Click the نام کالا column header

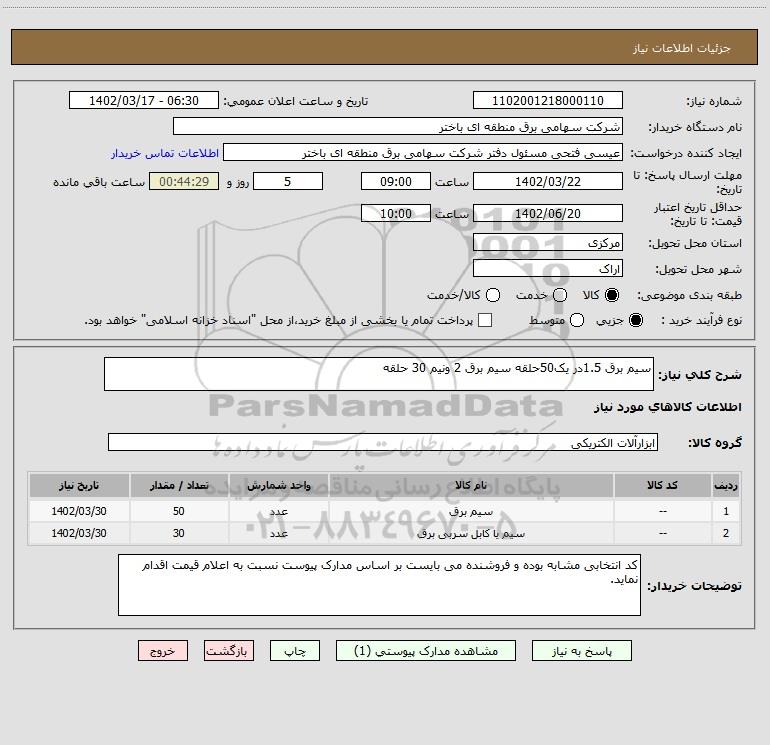pos(471,485)
